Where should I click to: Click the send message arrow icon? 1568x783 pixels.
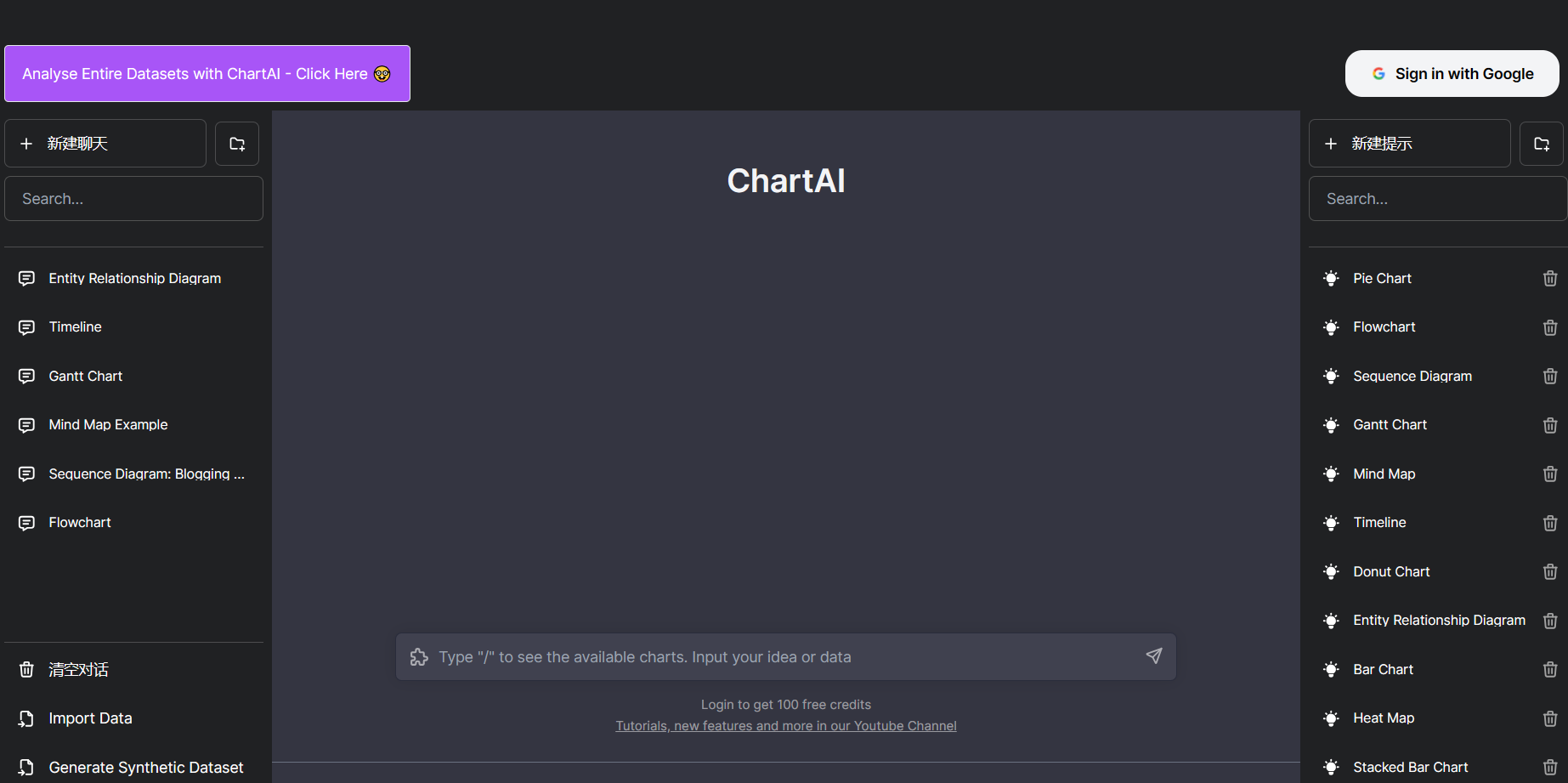(x=1153, y=656)
